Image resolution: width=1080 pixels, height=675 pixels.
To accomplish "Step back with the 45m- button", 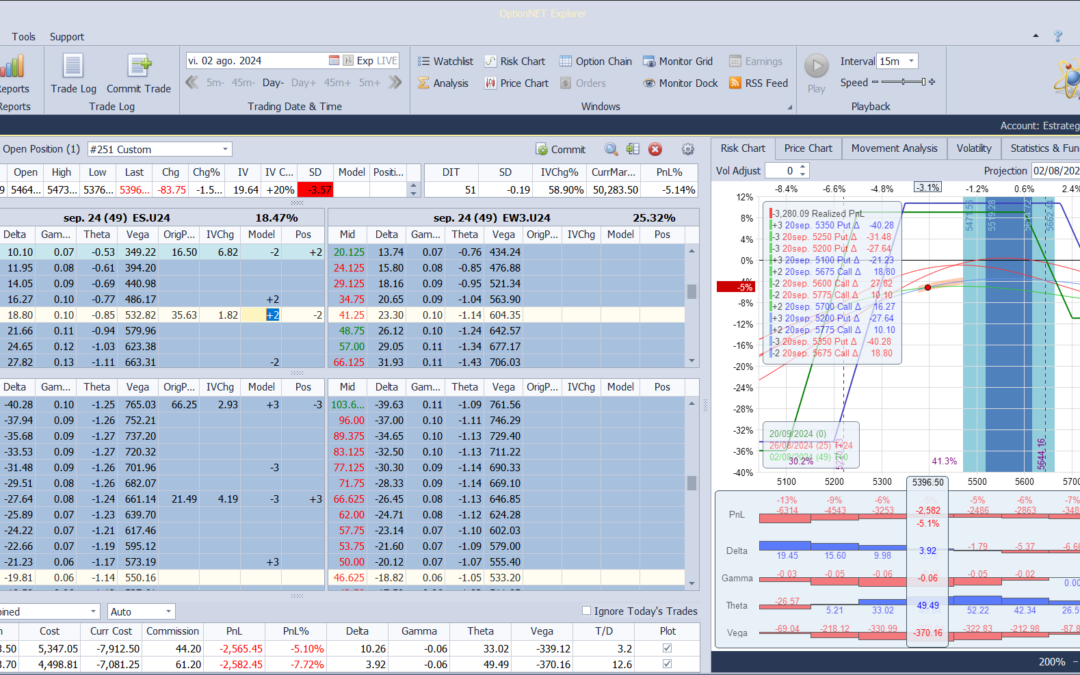I will pyautogui.click(x=242, y=83).
